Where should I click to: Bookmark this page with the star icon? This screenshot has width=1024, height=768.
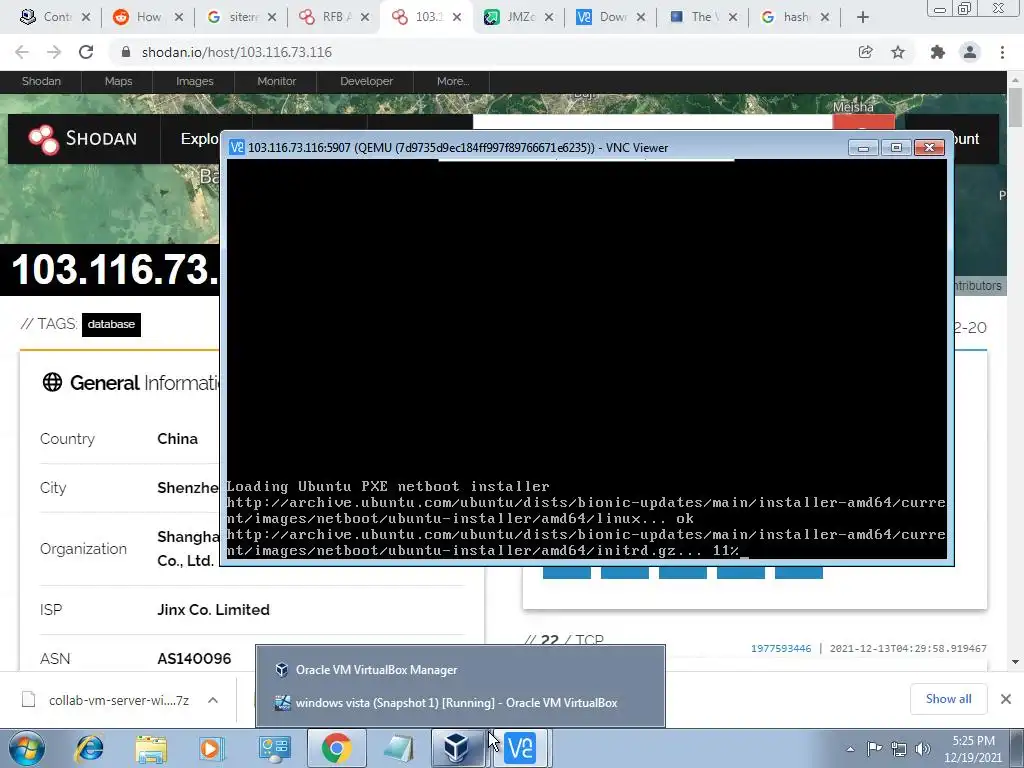coord(898,52)
